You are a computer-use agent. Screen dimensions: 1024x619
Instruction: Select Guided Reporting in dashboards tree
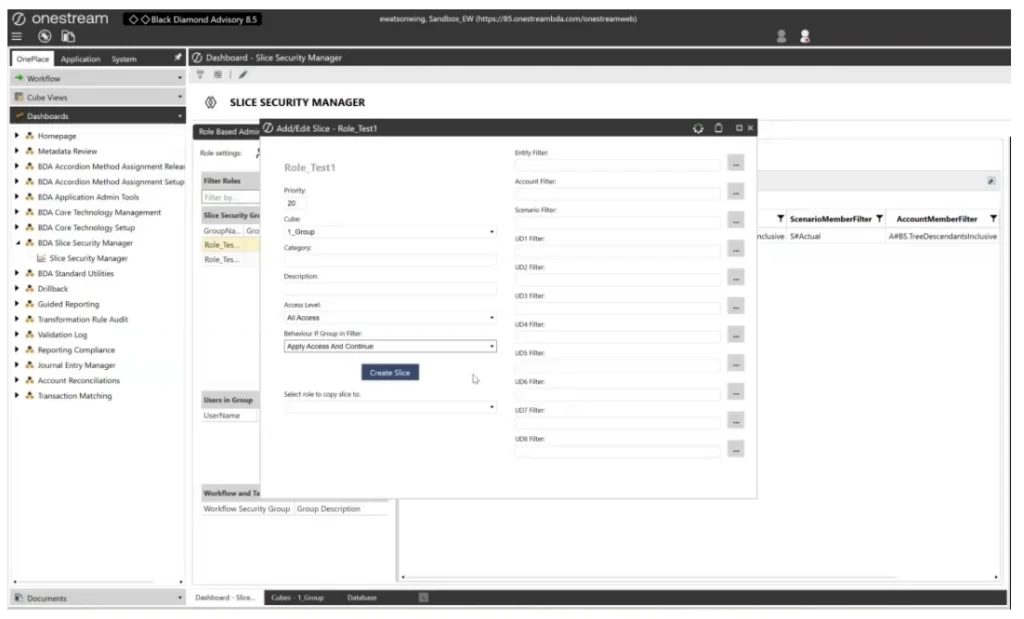coord(69,304)
